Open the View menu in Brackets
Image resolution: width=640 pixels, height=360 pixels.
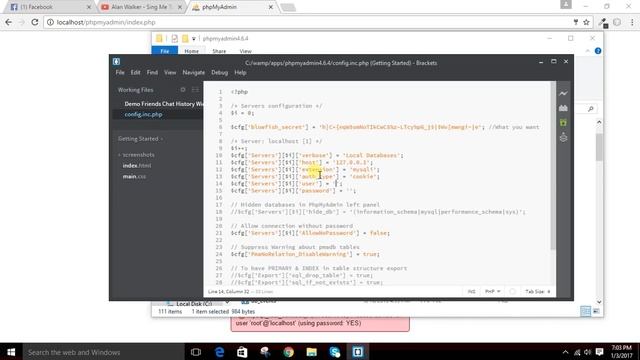[170, 73]
